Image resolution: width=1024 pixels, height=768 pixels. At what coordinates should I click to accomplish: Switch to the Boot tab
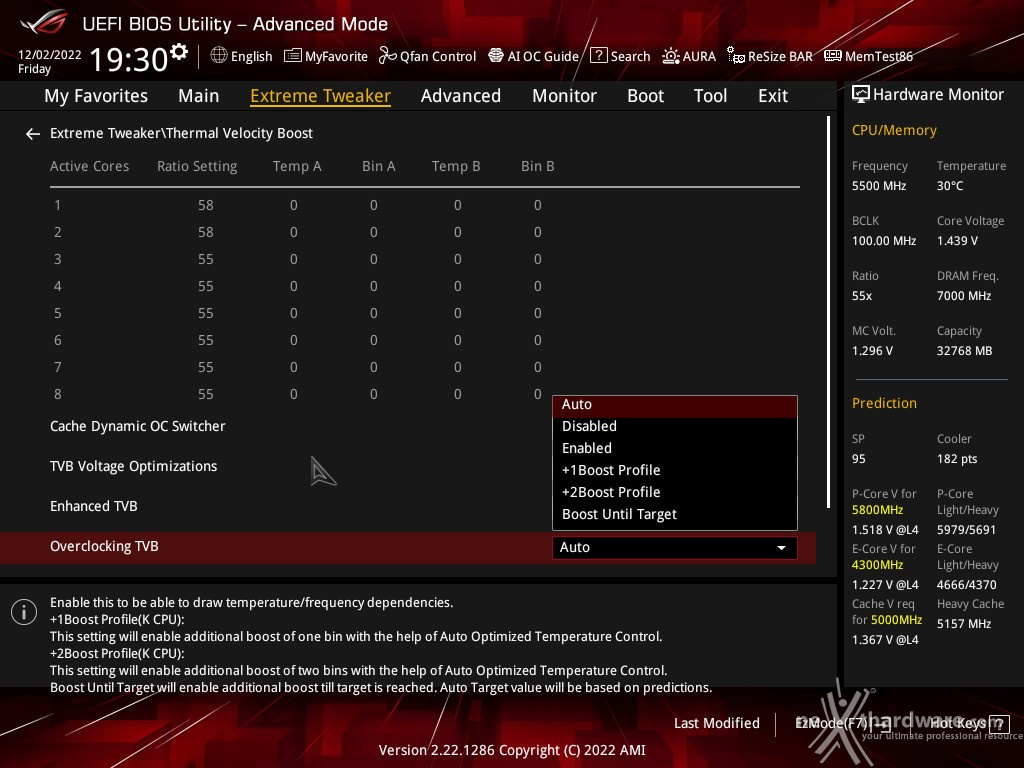click(x=645, y=96)
